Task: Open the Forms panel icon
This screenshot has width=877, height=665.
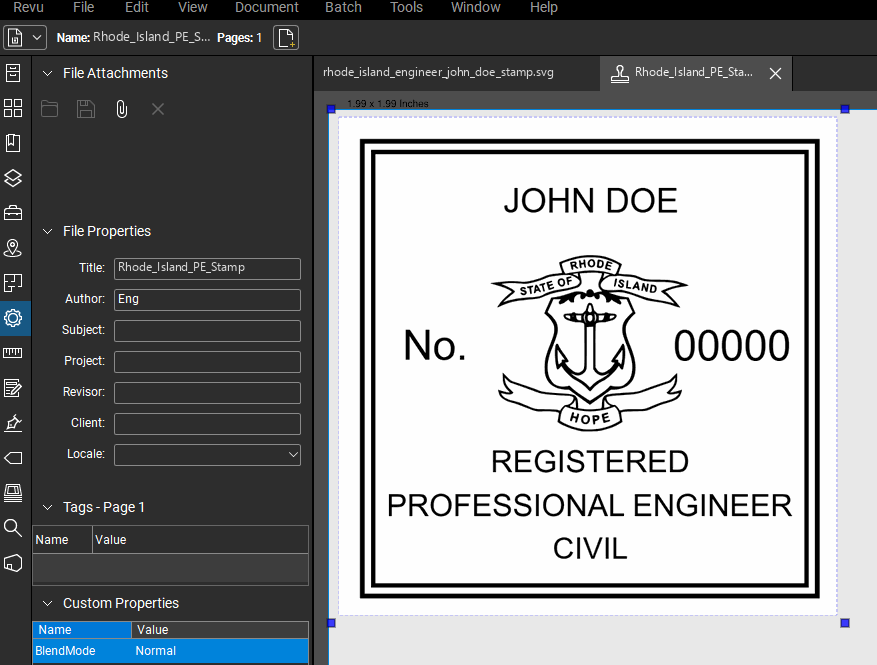Action: click(x=13, y=388)
